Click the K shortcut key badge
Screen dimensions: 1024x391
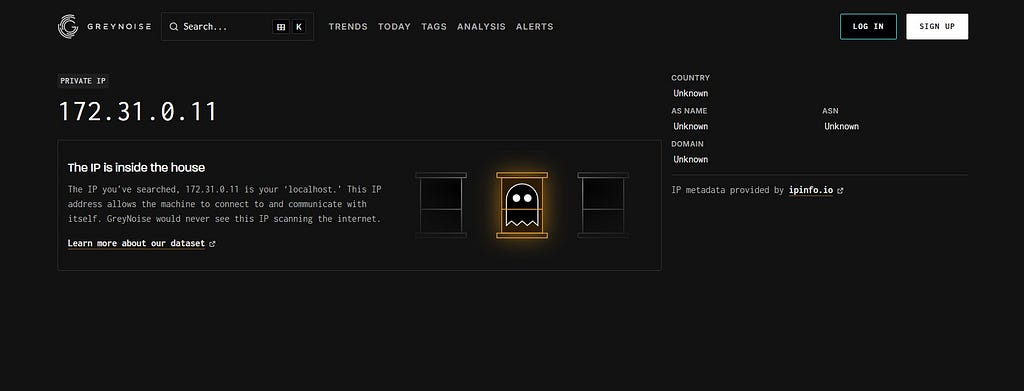click(298, 27)
